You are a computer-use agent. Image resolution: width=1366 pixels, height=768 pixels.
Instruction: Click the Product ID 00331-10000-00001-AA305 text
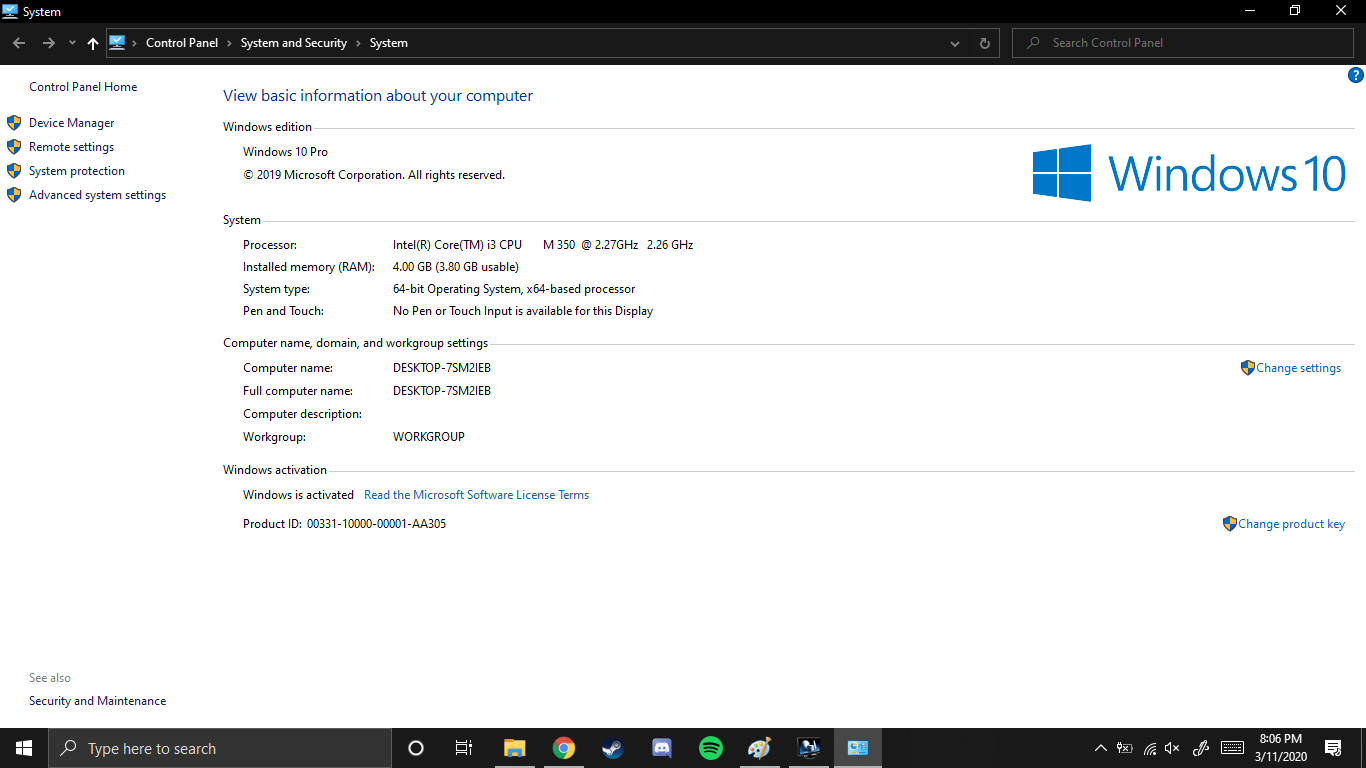[x=377, y=524]
